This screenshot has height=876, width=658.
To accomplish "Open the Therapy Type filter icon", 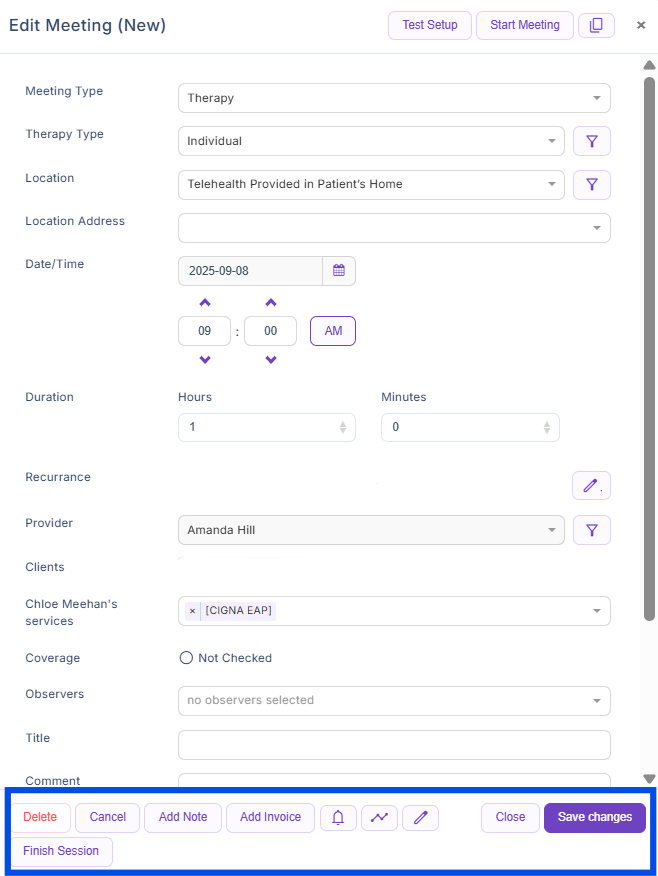I will coord(591,142).
